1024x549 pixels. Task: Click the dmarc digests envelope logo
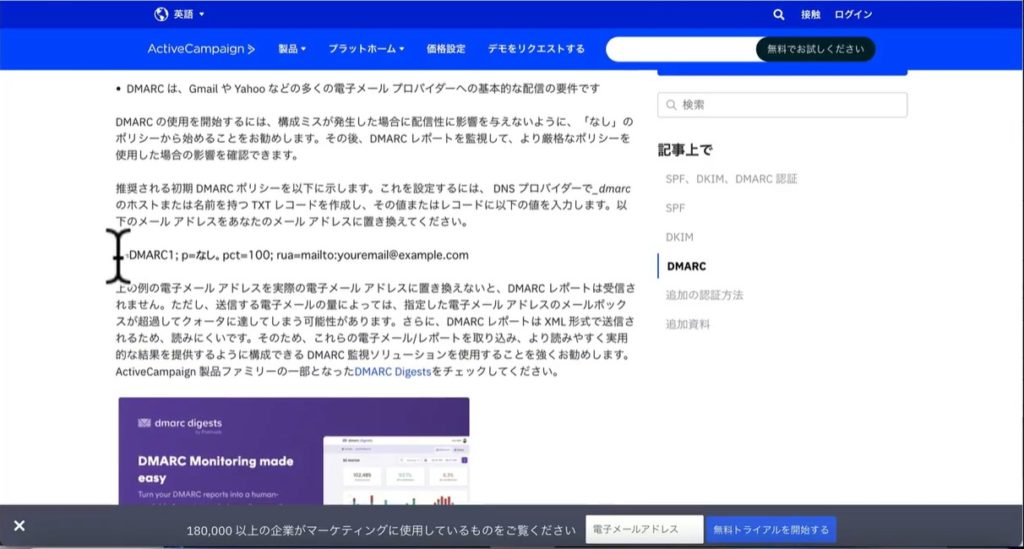point(146,423)
